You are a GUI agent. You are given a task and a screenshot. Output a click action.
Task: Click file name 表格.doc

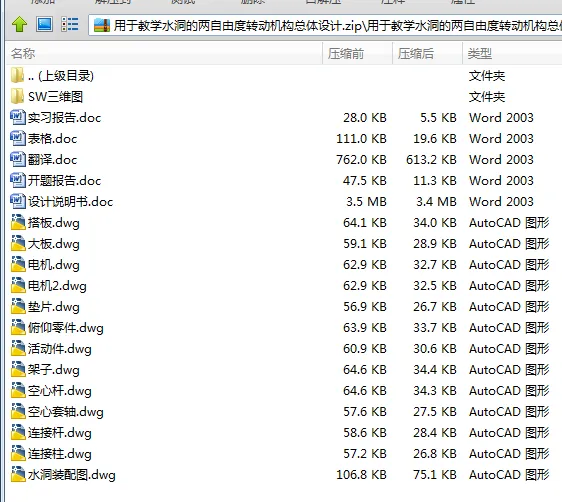tap(52, 139)
